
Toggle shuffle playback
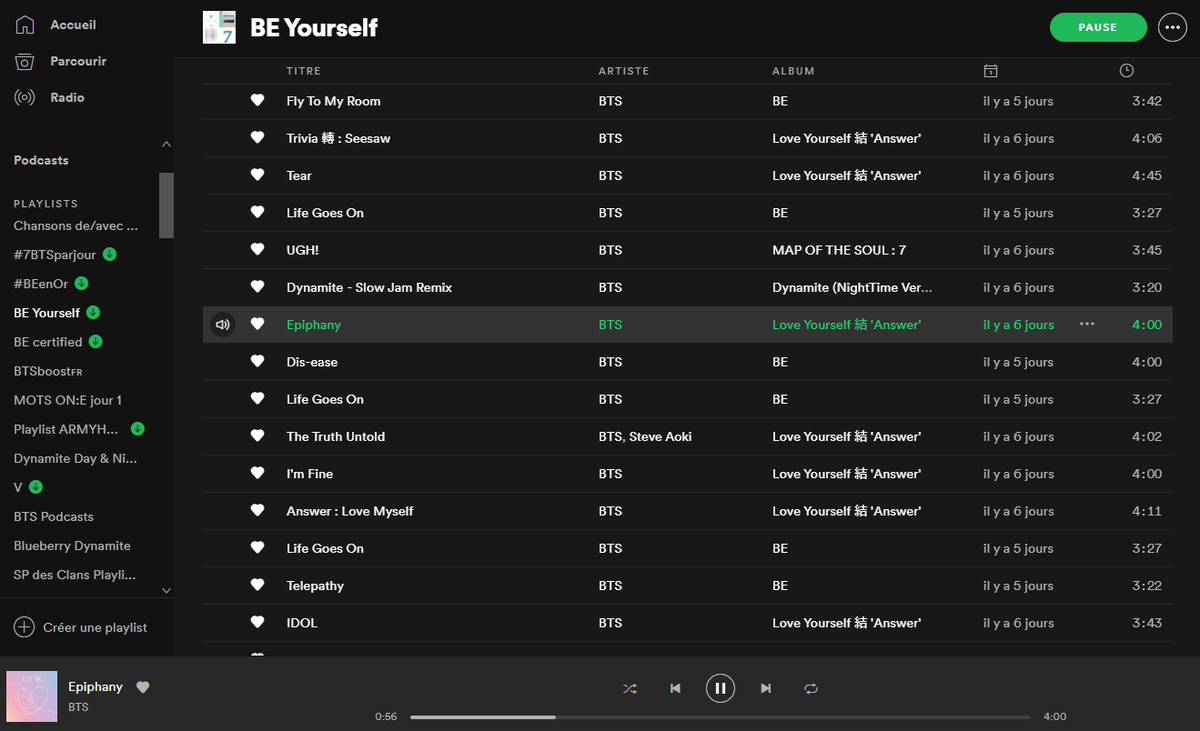point(630,689)
